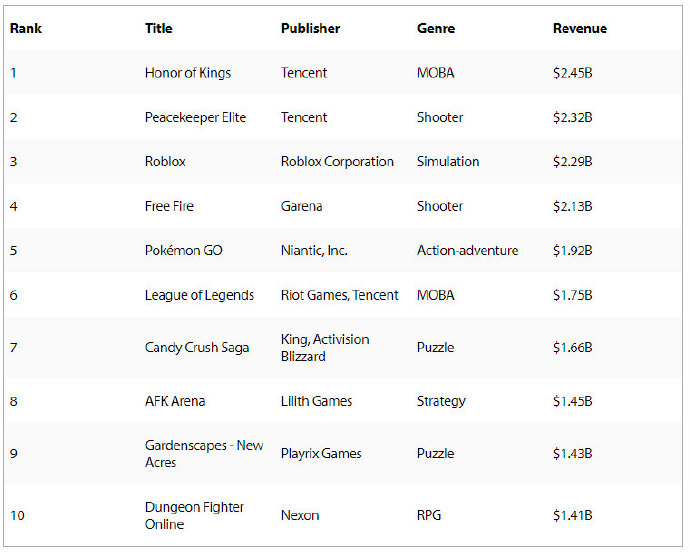This screenshot has width=690, height=552.
Task: Click the Genre column header
Action: (x=435, y=29)
